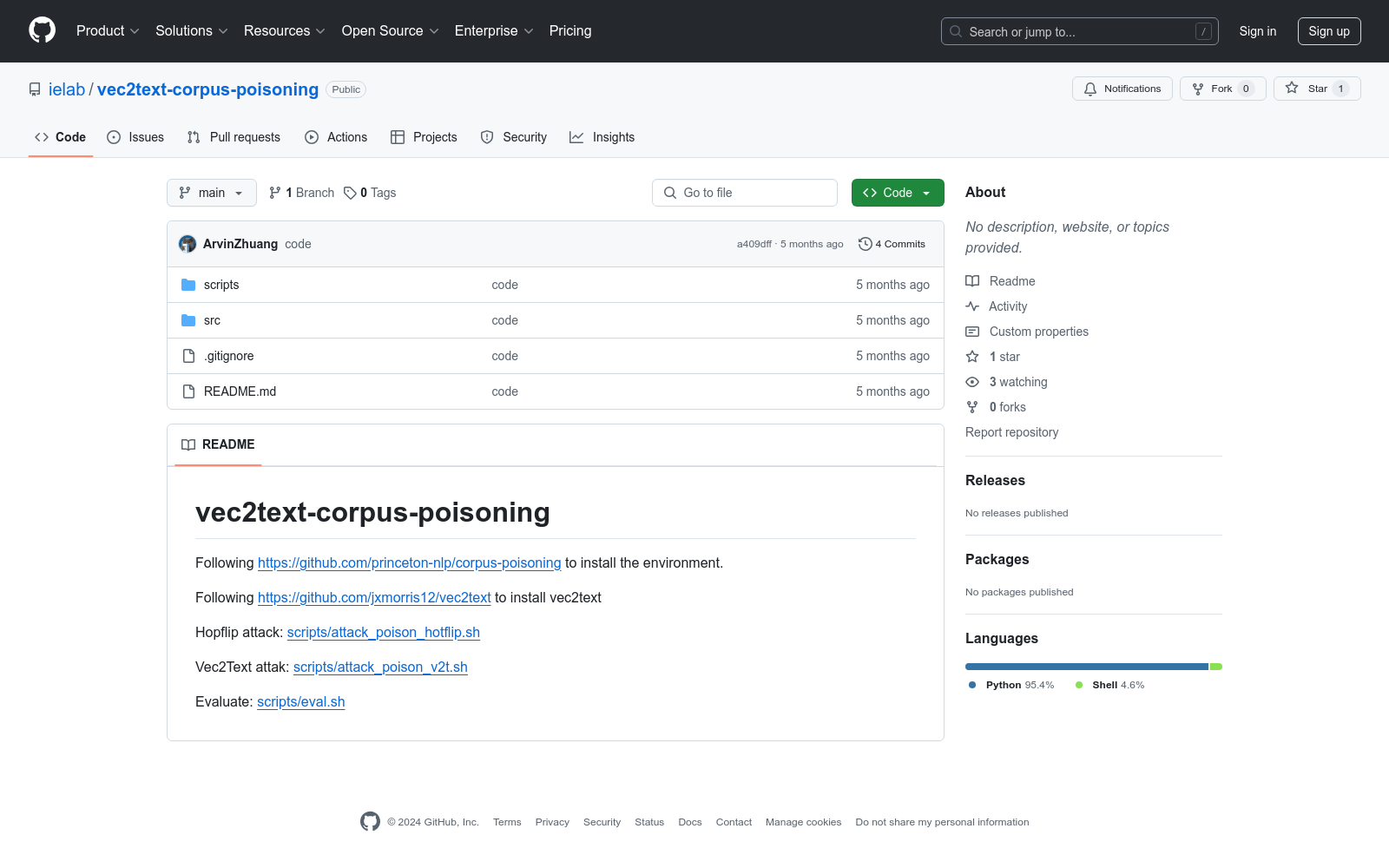This screenshot has height=868, width=1389.
Task: Open scripts/attack_poison_hotflip.sh link
Action: tap(384, 633)
